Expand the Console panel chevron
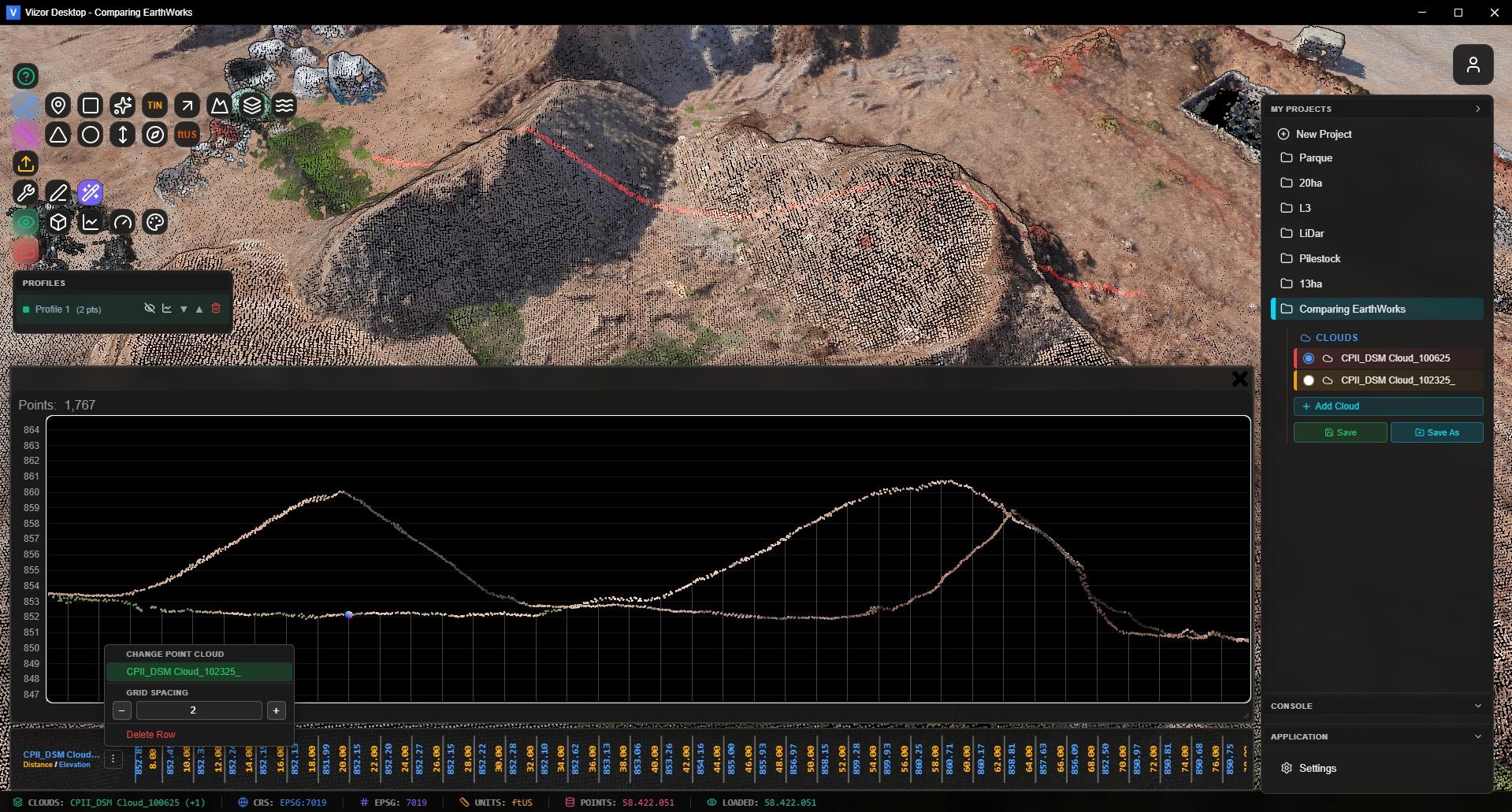 [1477, 706]
